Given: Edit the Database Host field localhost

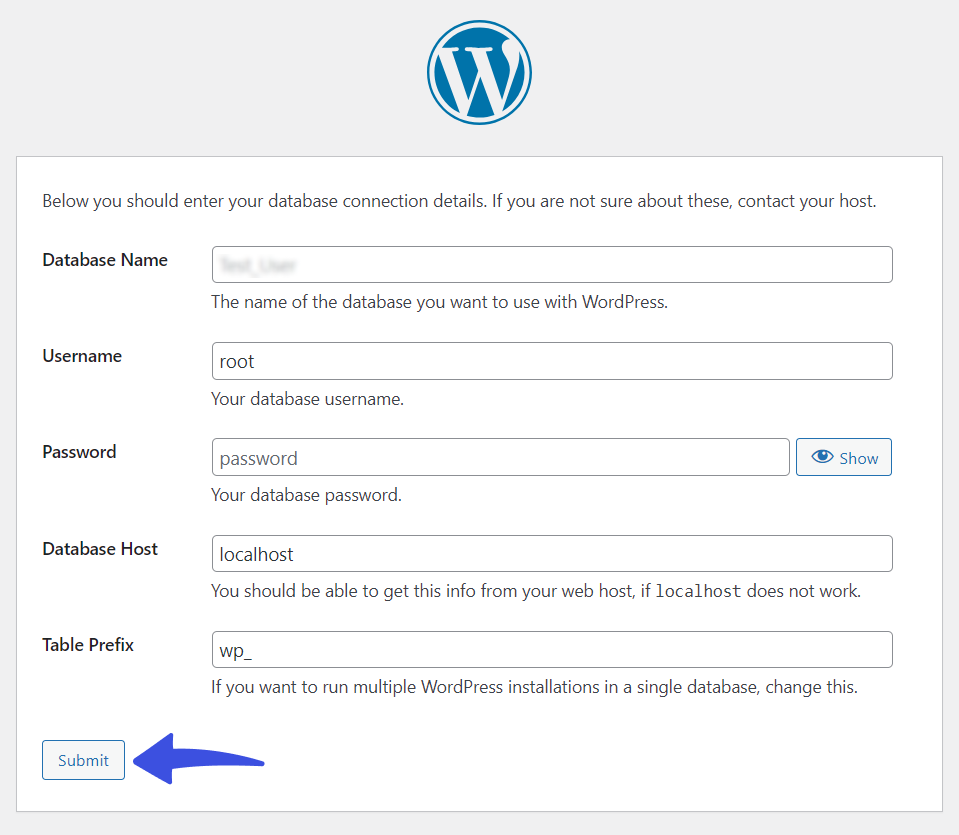Looking at the screenshot, I should click(x=552, y=554).
